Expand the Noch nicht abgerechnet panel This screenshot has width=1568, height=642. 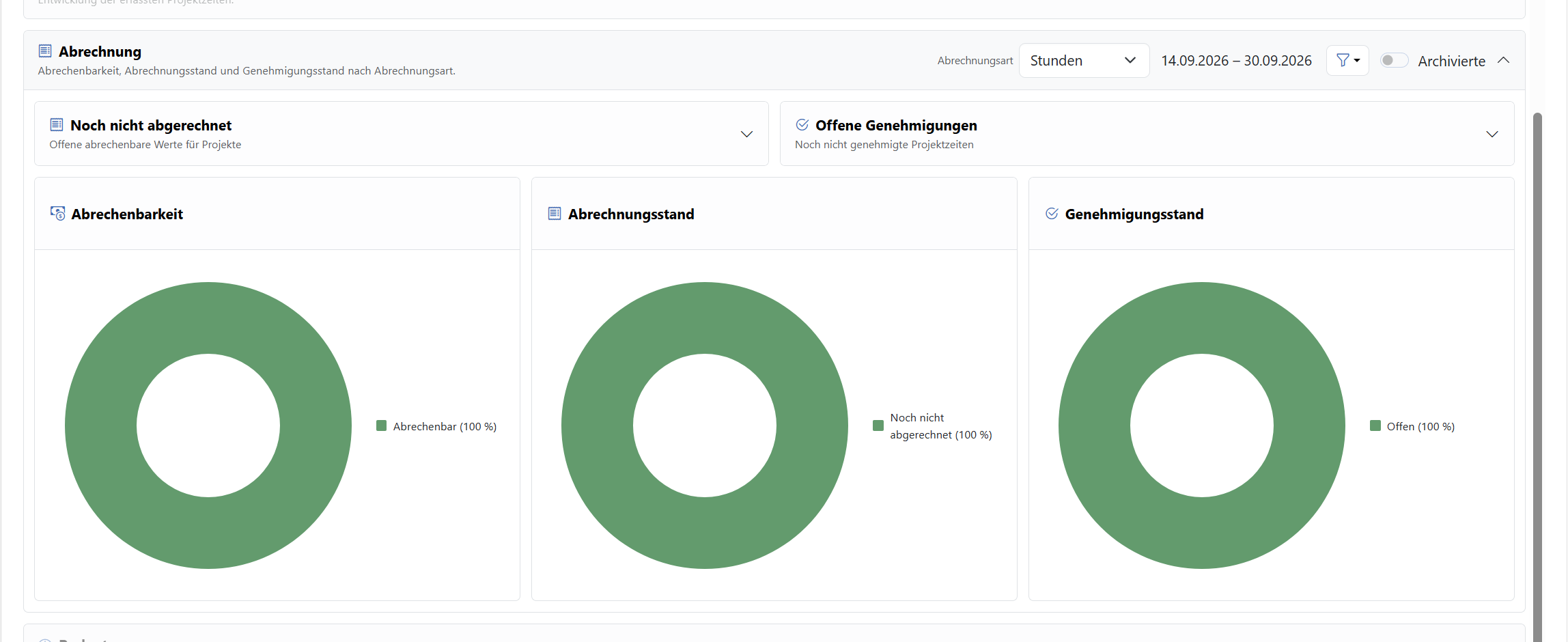[746, 134]
